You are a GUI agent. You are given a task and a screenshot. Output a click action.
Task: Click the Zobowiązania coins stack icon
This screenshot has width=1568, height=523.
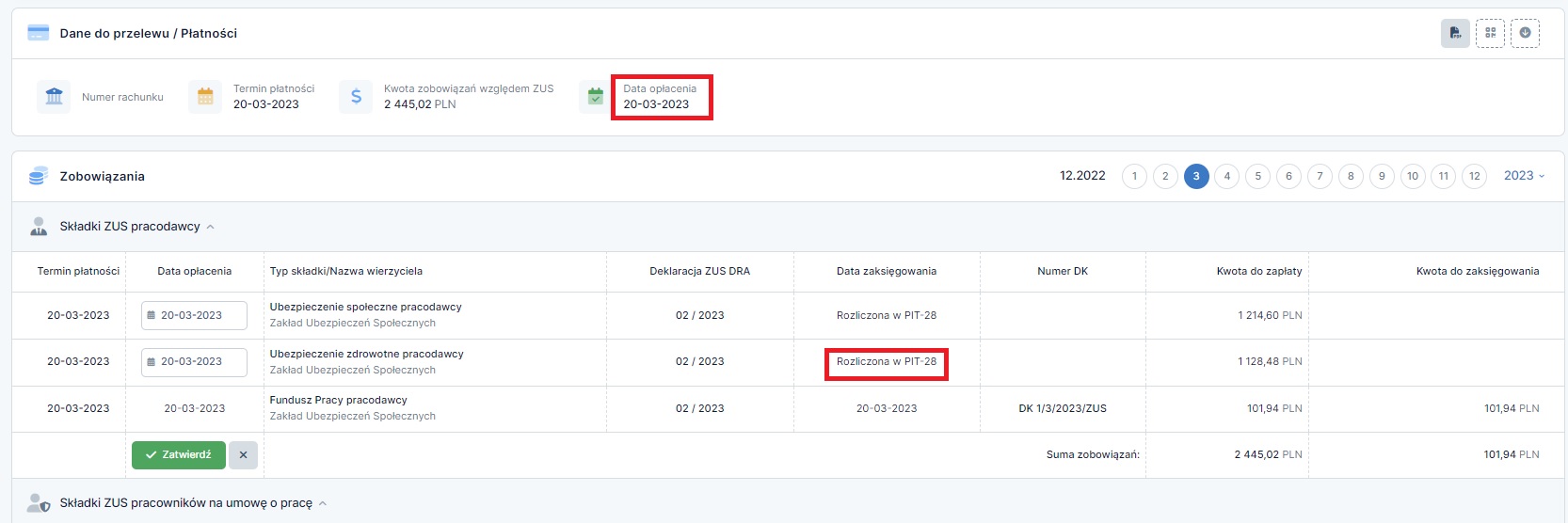click(x=39, y=176)
